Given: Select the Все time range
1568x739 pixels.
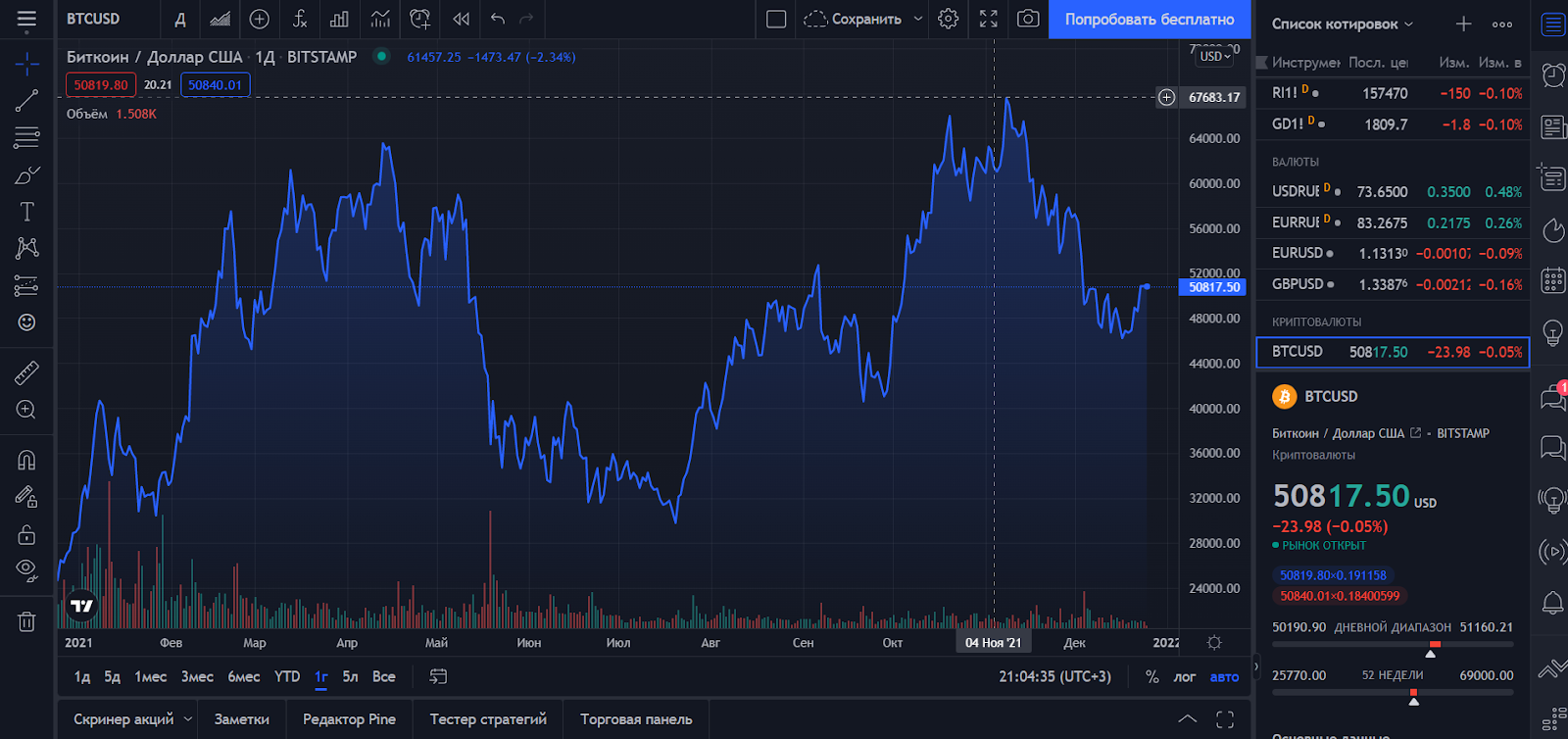Looking at the screenshot, I should (384, 676).
